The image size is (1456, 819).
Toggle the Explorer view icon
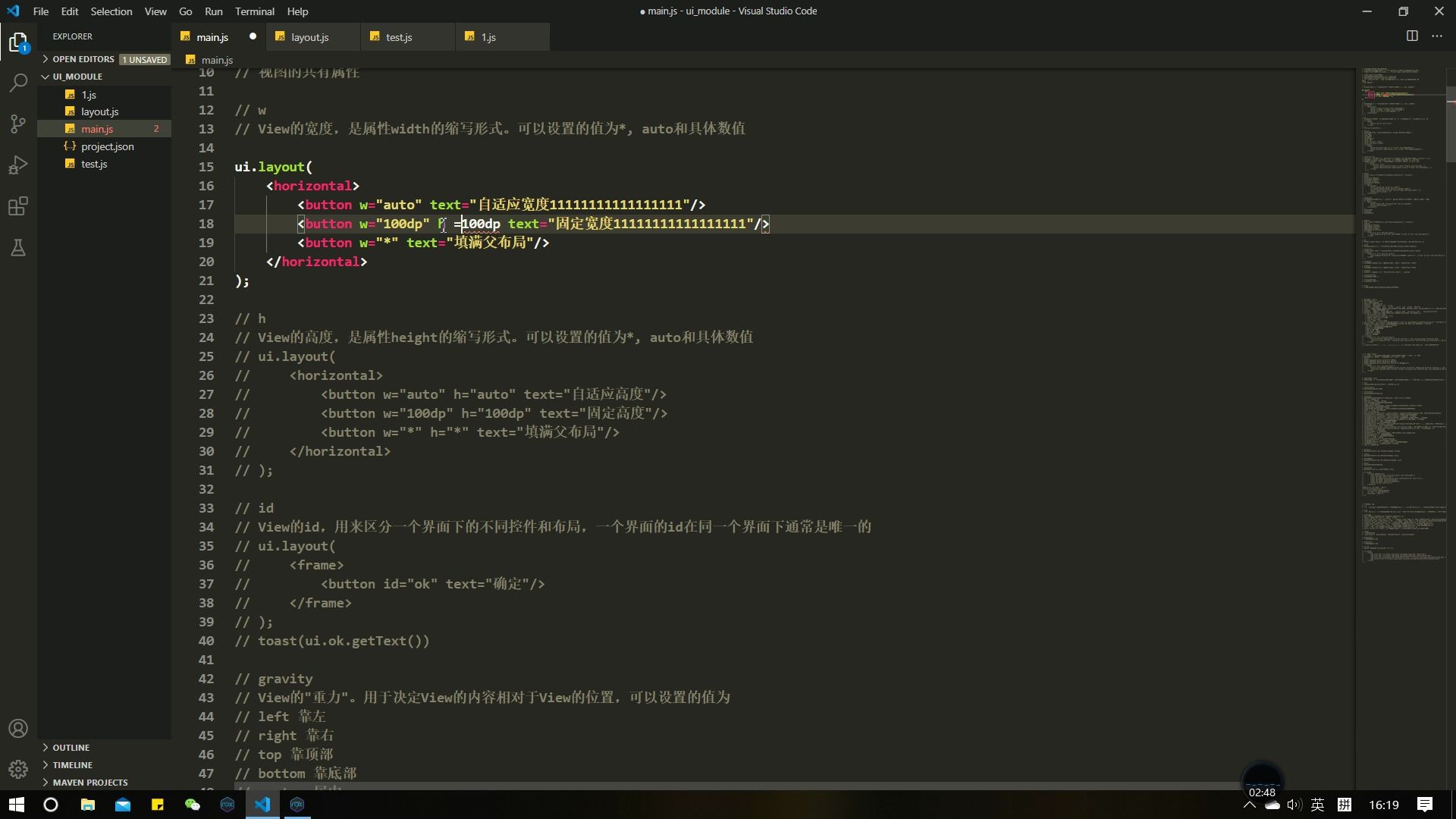[18, 42]
